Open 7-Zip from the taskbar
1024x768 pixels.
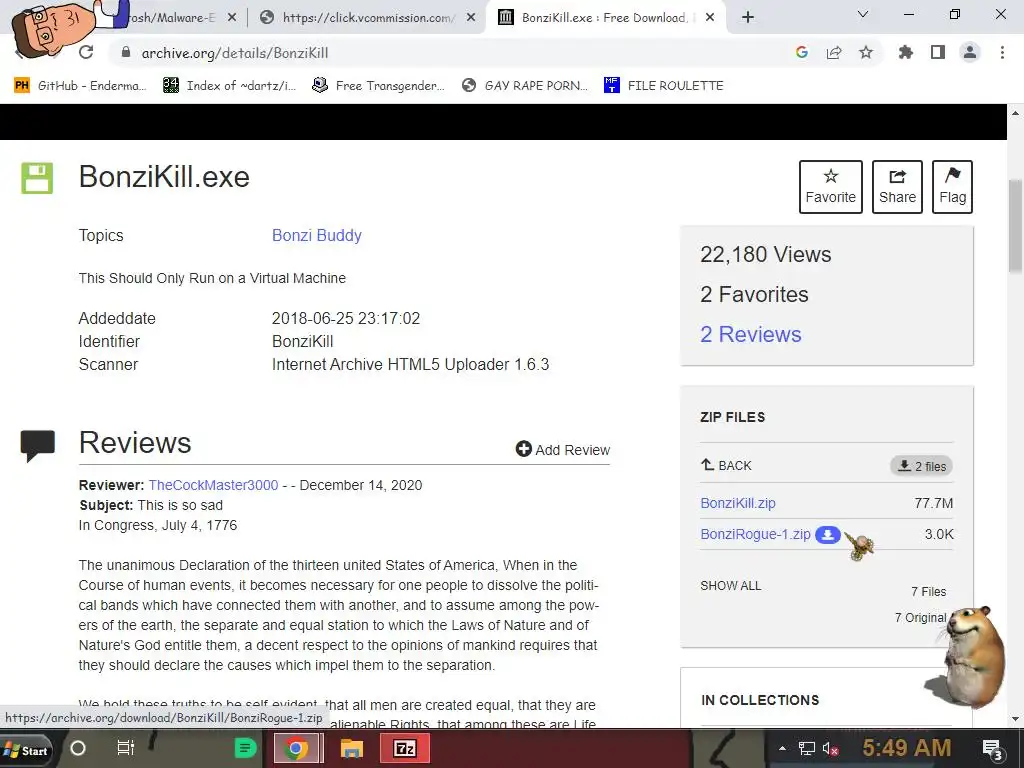click(405, 748)
